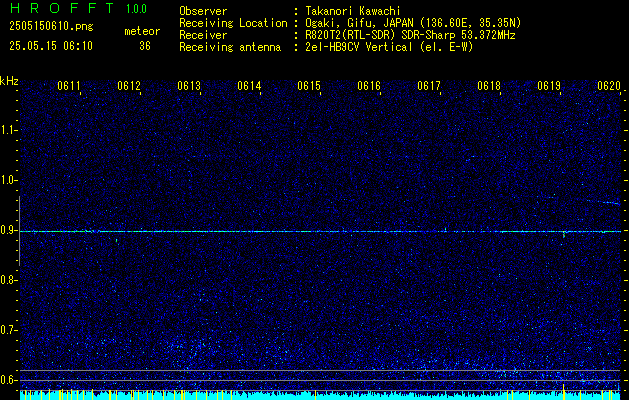
Task: Click the date stamp 25.05.15 06:10
Action: 51,46
